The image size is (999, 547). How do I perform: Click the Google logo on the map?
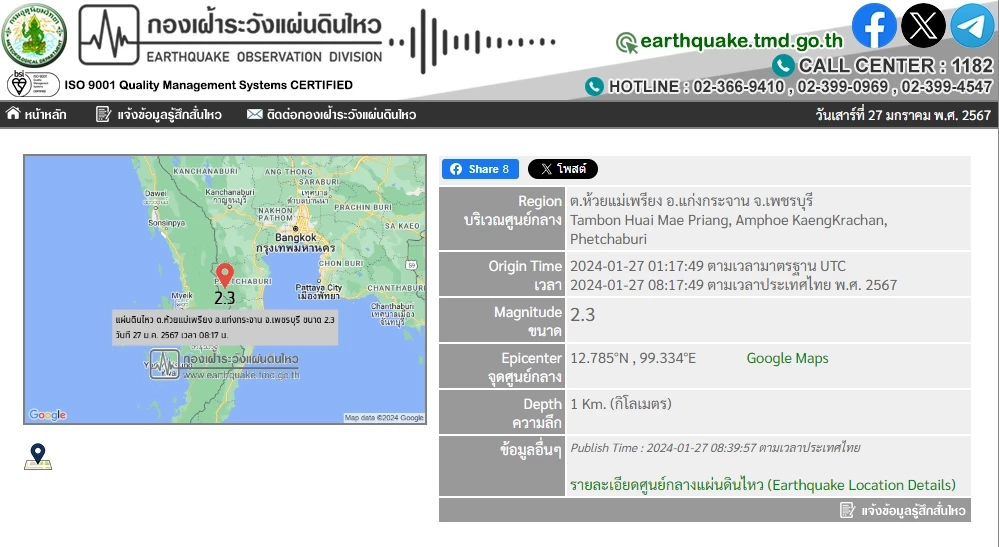click(x=47, y=415)
